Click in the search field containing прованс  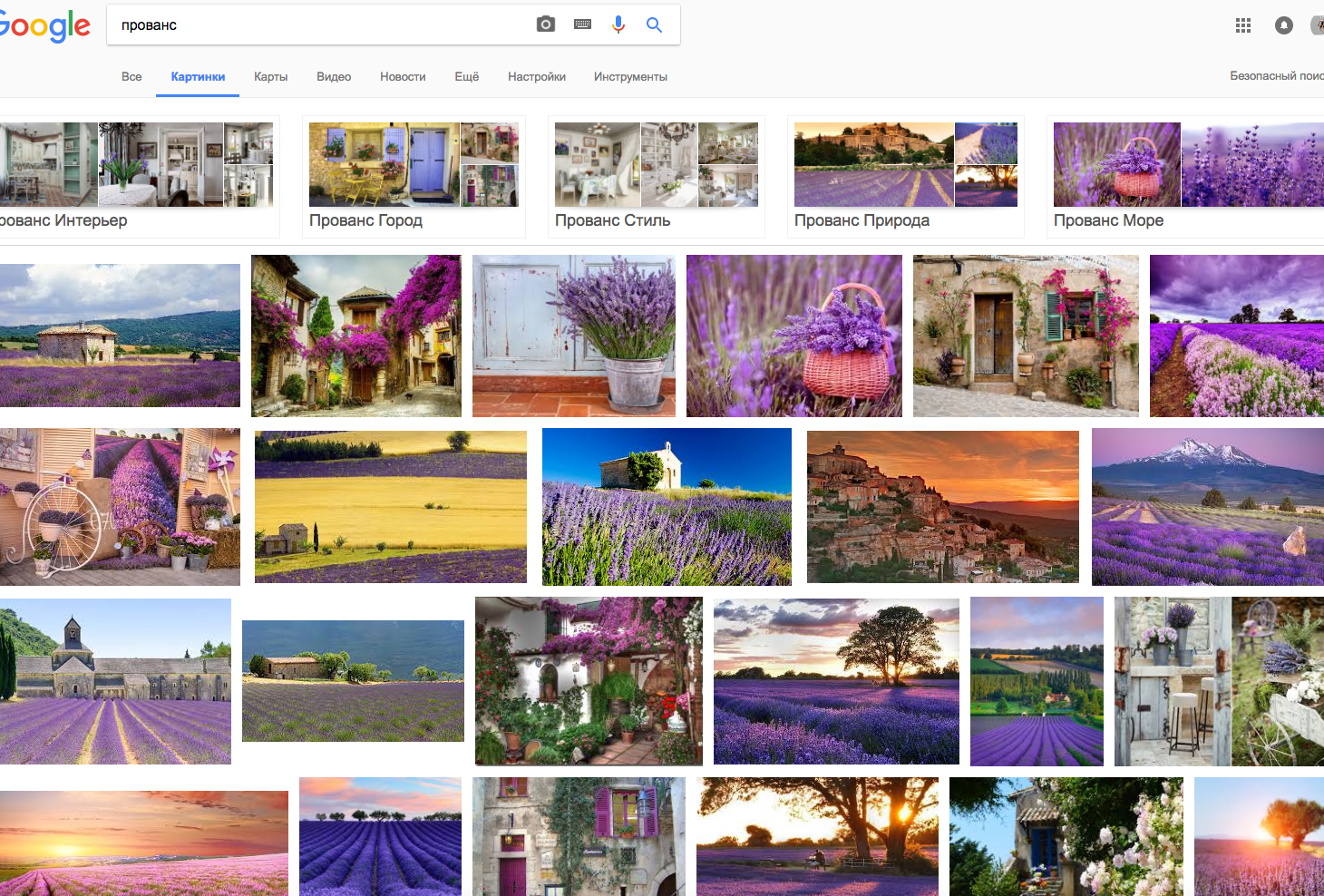pos(317,25)
